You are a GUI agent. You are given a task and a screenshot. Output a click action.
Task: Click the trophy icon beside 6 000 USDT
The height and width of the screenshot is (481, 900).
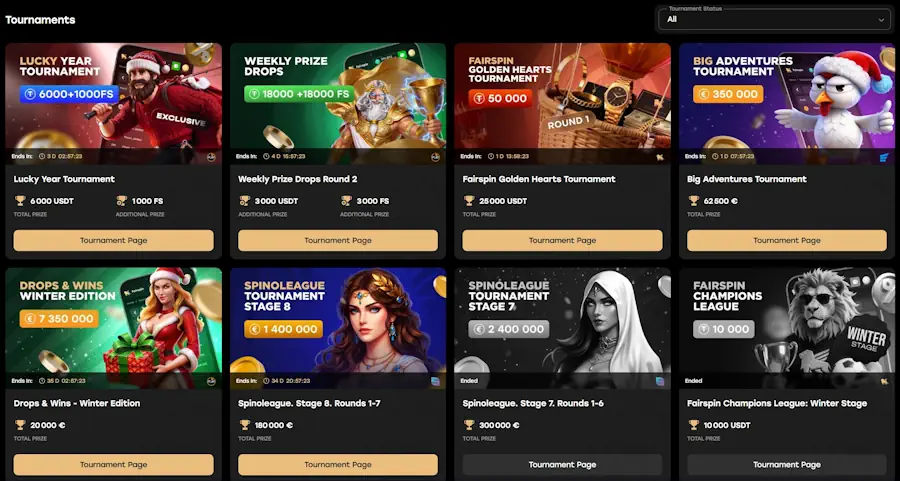tap(20, 201)
